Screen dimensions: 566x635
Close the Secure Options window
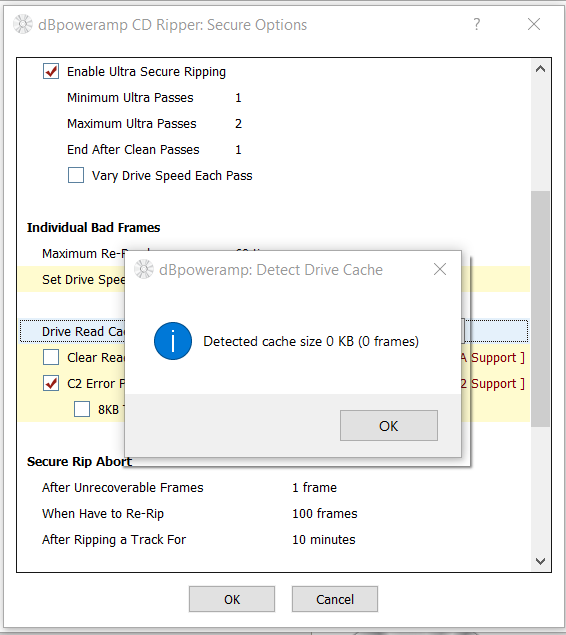coord(534,24)
